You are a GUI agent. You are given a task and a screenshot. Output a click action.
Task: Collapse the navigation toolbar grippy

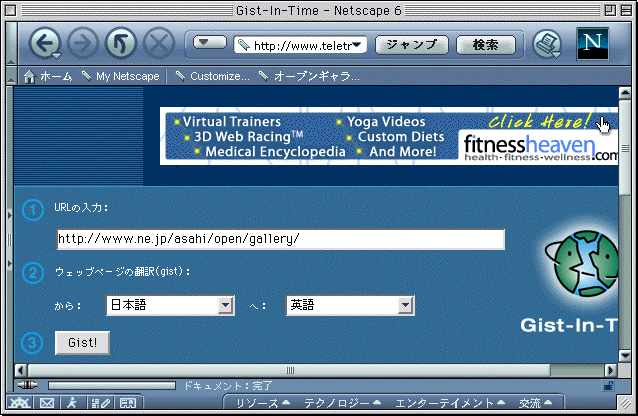[x=11, y=44]
